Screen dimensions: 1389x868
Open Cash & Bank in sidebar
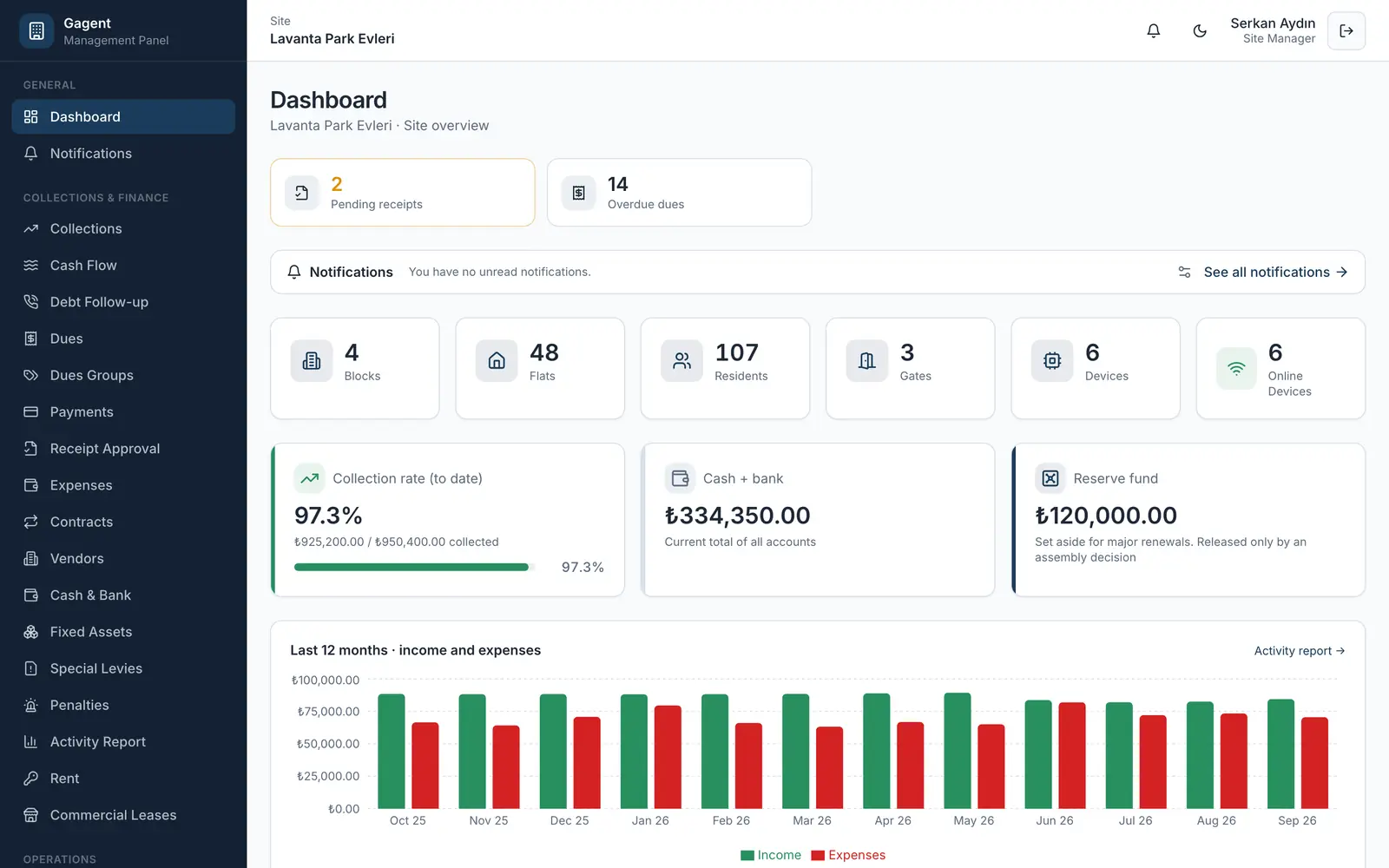(123, 595)
